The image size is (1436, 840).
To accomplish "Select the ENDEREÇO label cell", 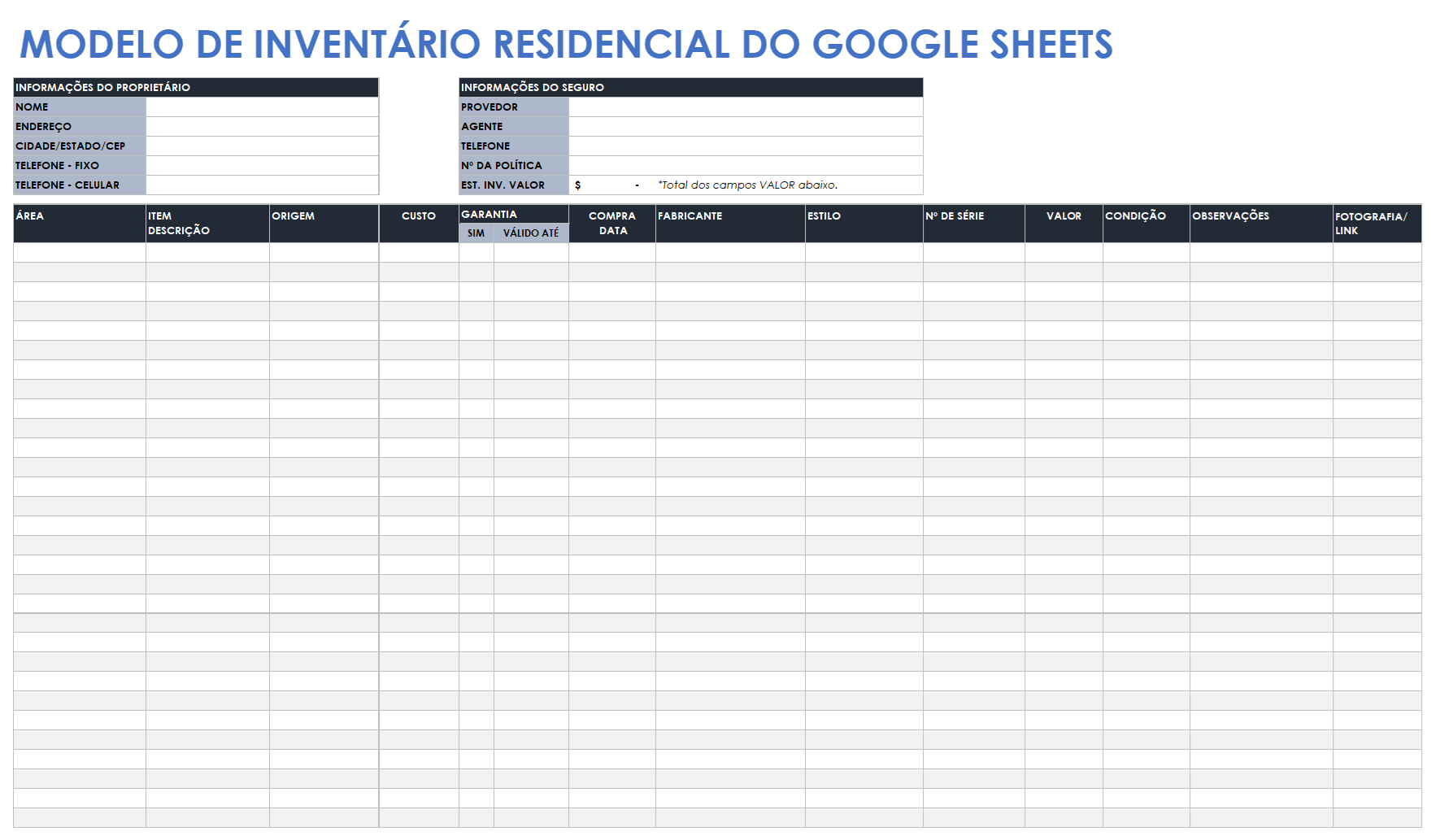I will (80, 126).
